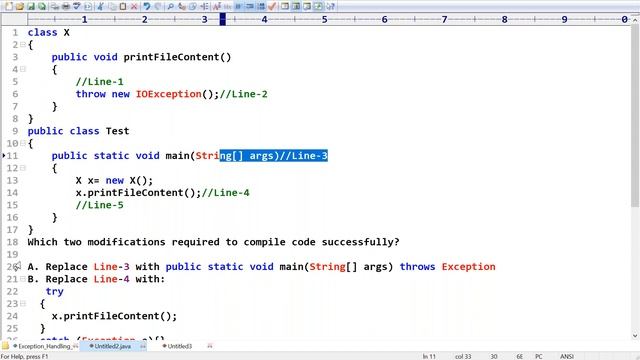This screenshot has width=640, height=360.
Task: Collapse class Test fold at line 10
Action: click(23, 143)
